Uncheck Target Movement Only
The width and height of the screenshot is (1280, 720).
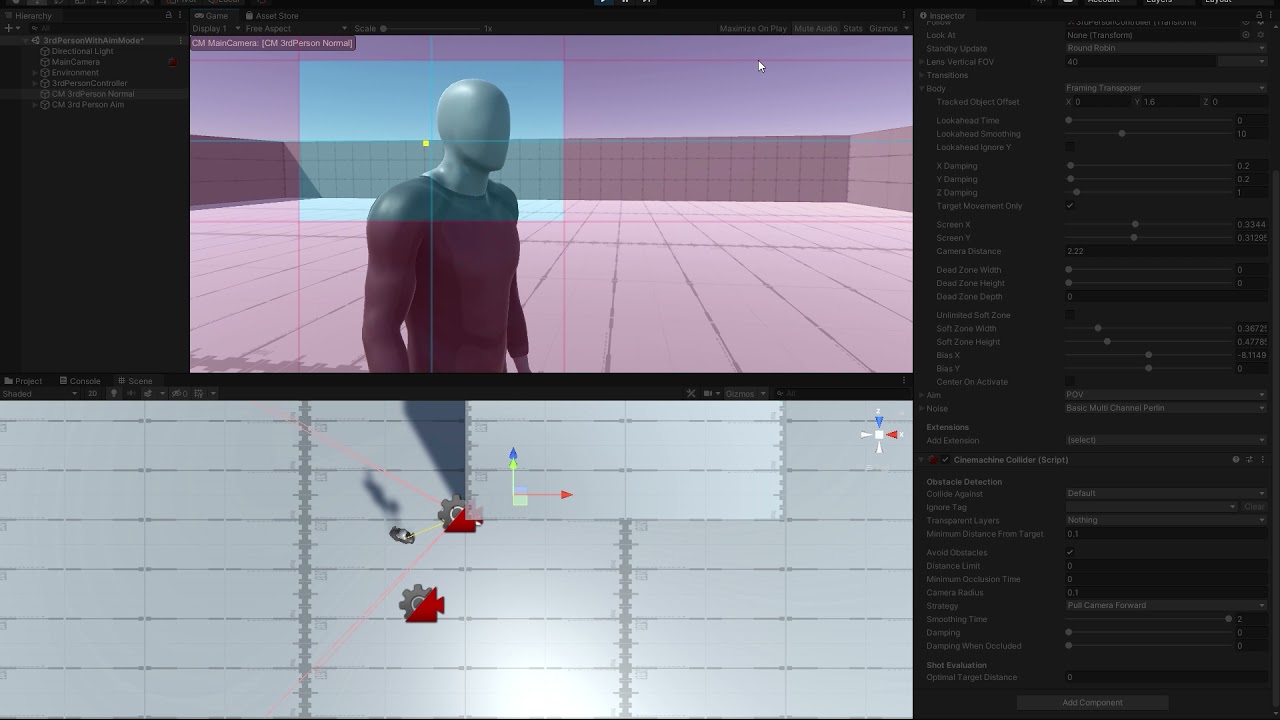coord(1071,205)
